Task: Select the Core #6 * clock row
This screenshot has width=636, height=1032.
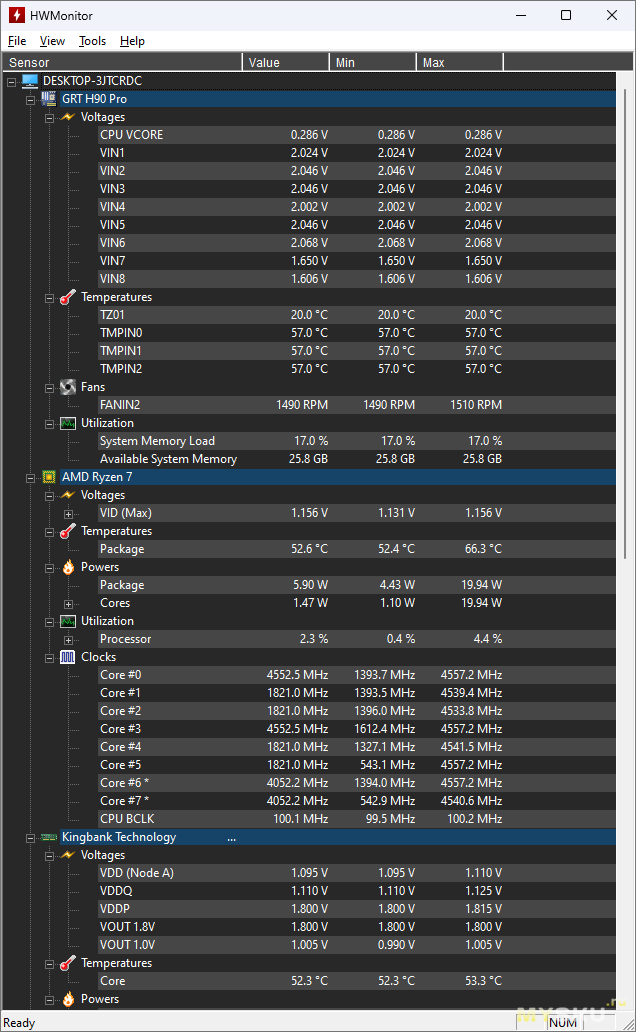Action: 356,783
